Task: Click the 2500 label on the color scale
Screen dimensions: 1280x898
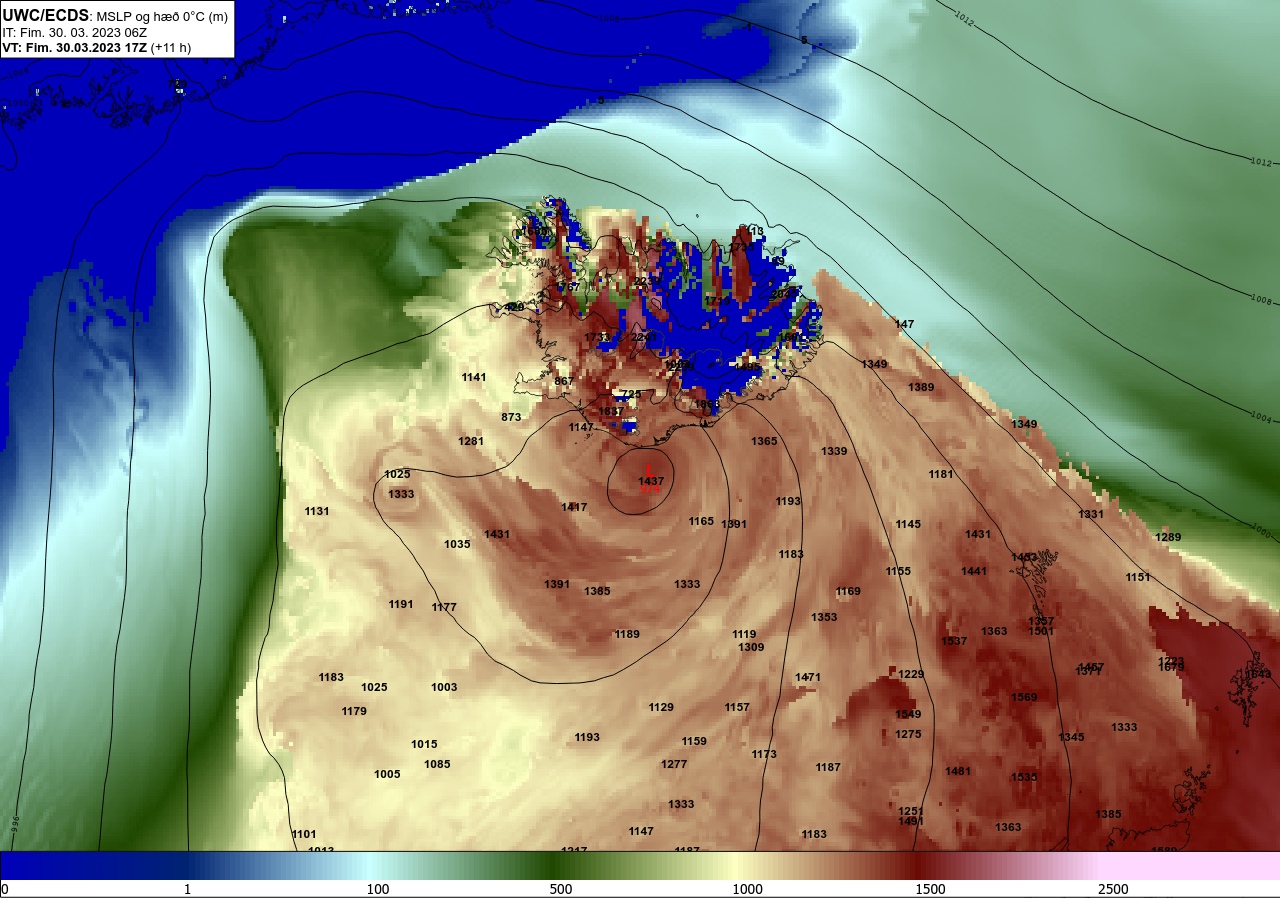Action: pyautogui.click(x=1113, y=889)
